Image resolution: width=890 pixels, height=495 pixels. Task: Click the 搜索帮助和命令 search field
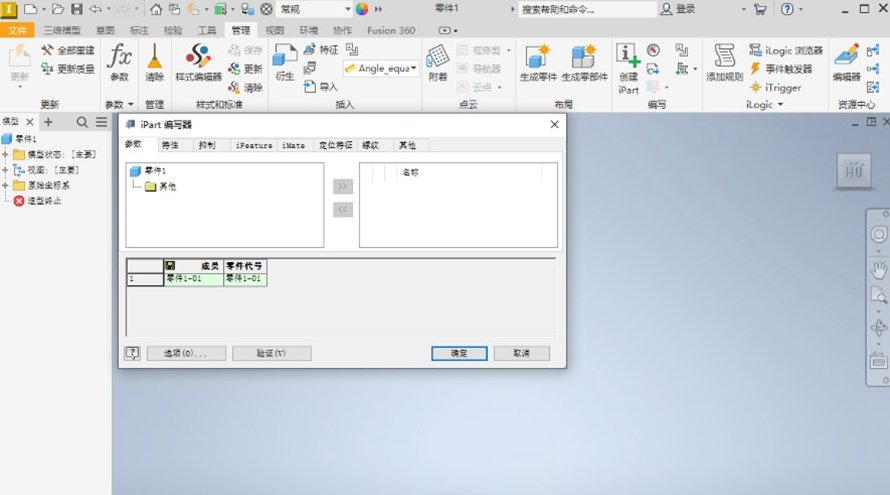[587, 9]
